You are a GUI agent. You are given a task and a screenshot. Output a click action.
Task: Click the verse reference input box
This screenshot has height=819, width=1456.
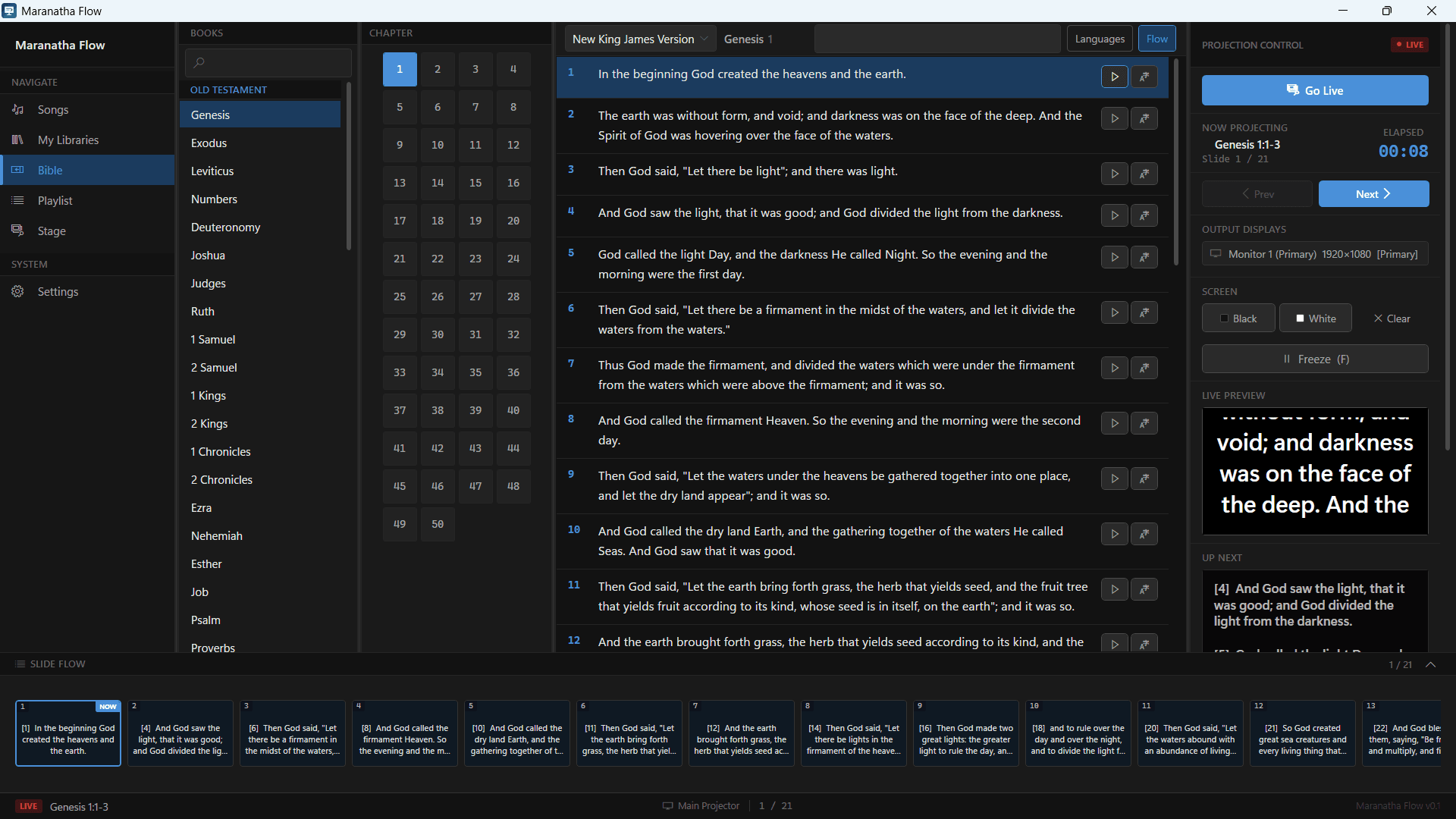click(x=937, y=39)
